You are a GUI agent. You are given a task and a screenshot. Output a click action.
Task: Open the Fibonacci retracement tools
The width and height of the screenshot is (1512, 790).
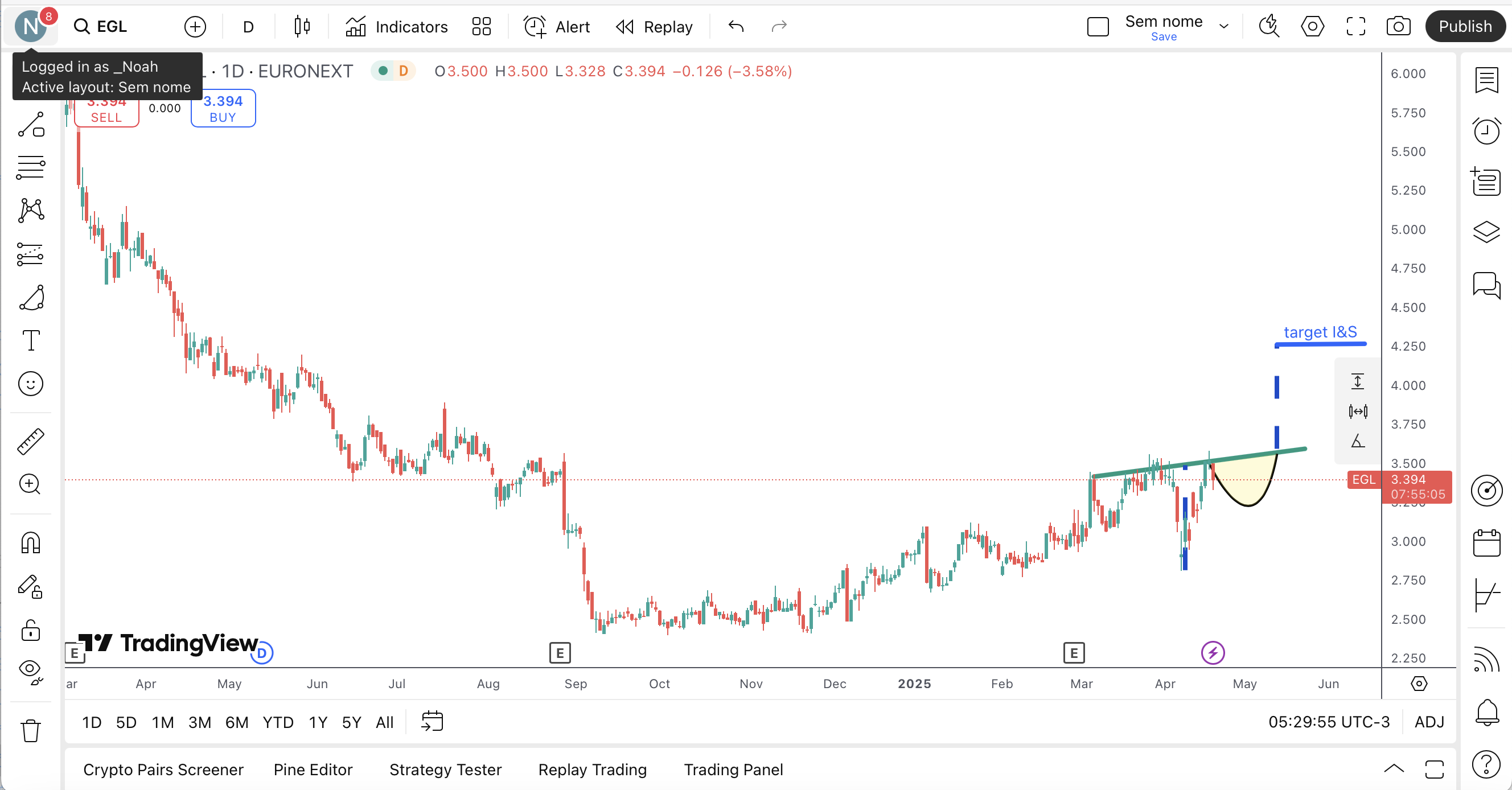(31, 167)
